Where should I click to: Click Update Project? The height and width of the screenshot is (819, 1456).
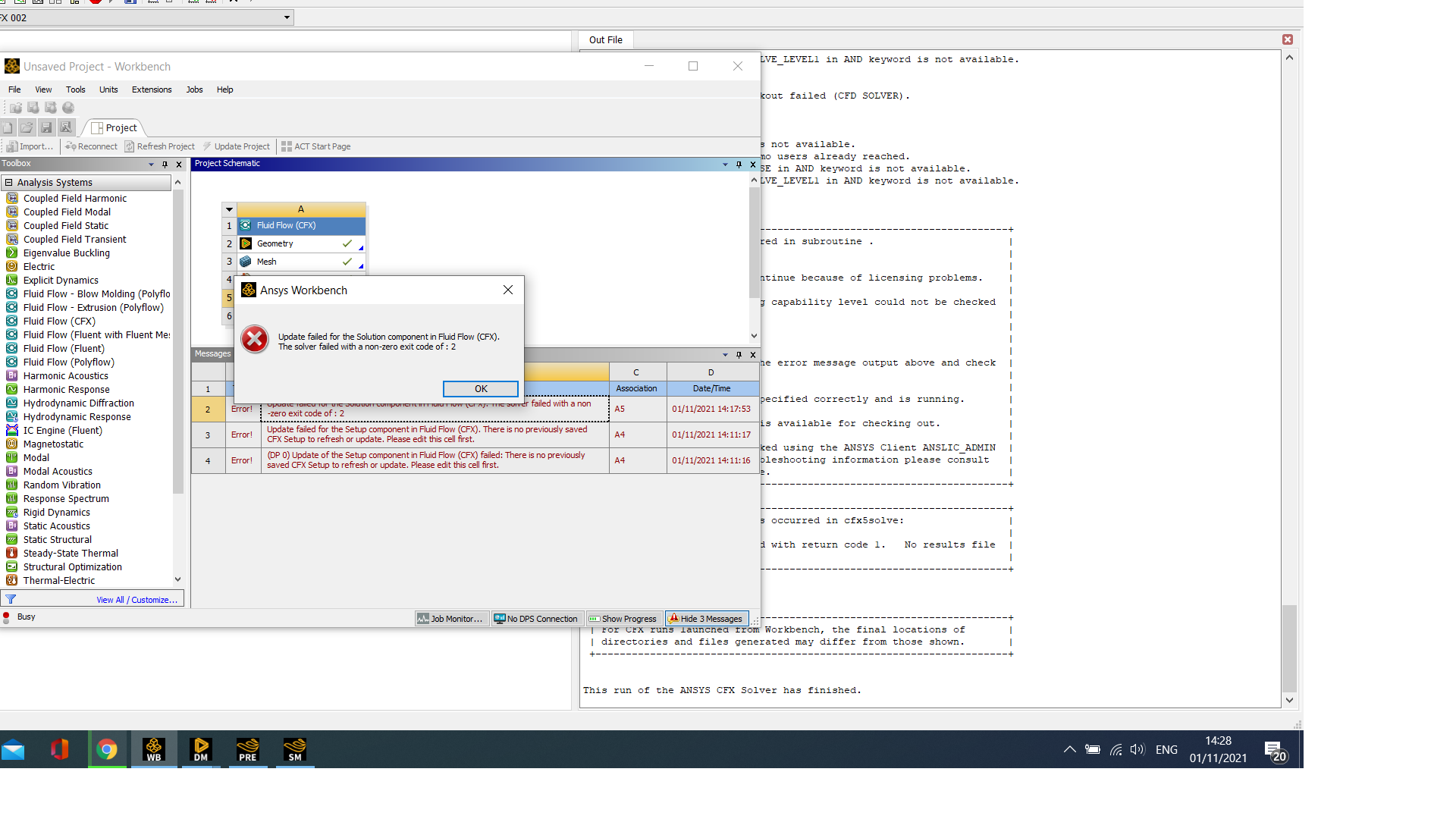pyautogui.click(x=236, y=146)
